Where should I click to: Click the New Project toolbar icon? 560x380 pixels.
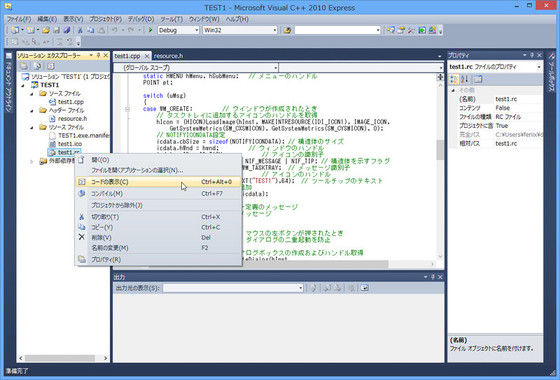point(15,30)
